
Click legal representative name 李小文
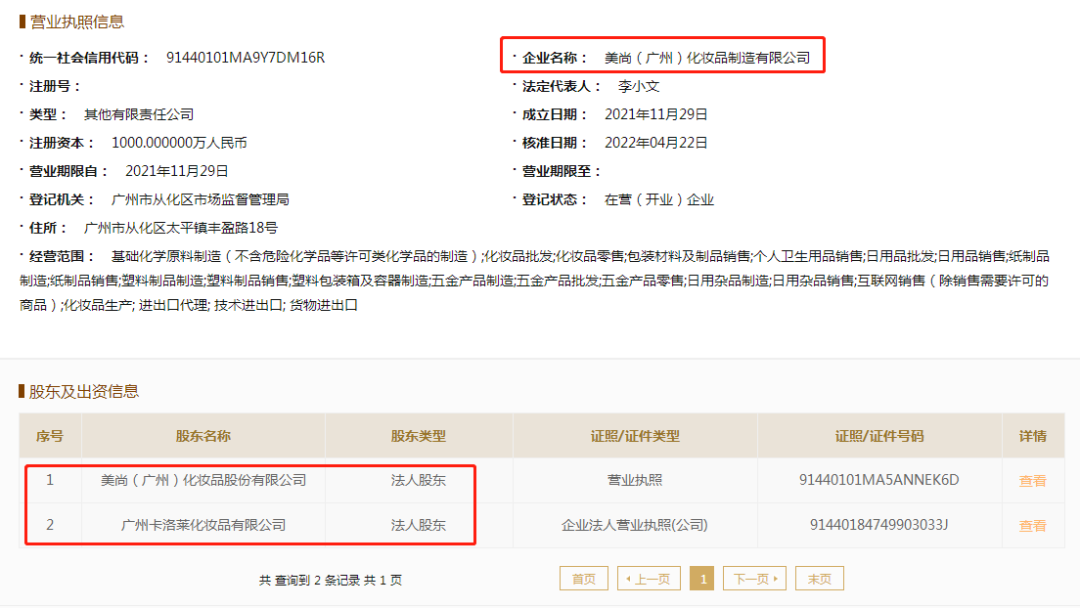pos(638,86)
